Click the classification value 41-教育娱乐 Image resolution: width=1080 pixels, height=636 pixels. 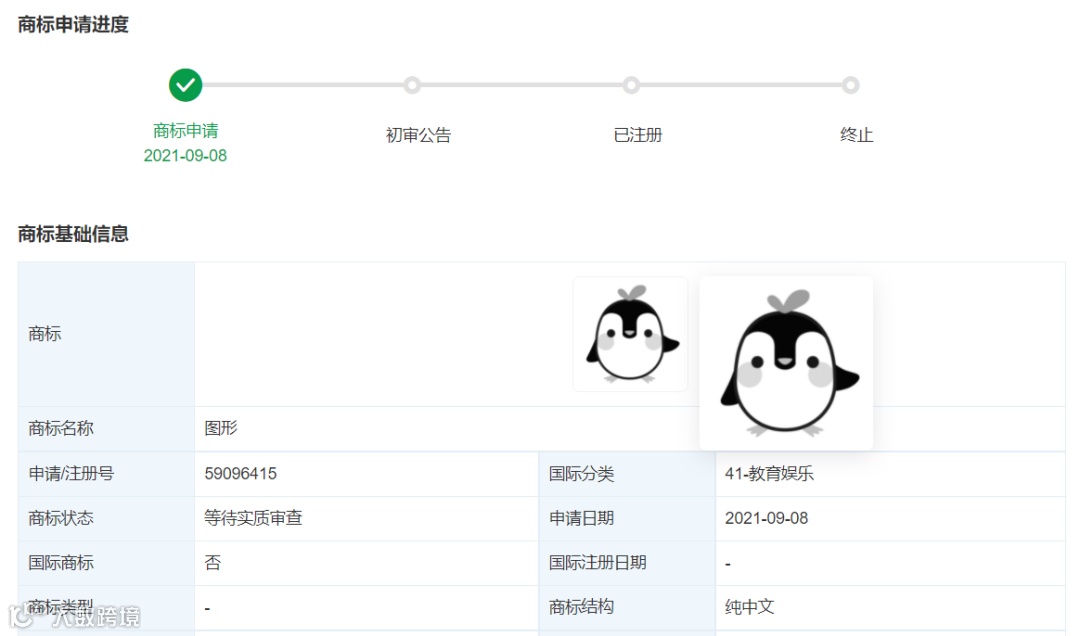769,474
